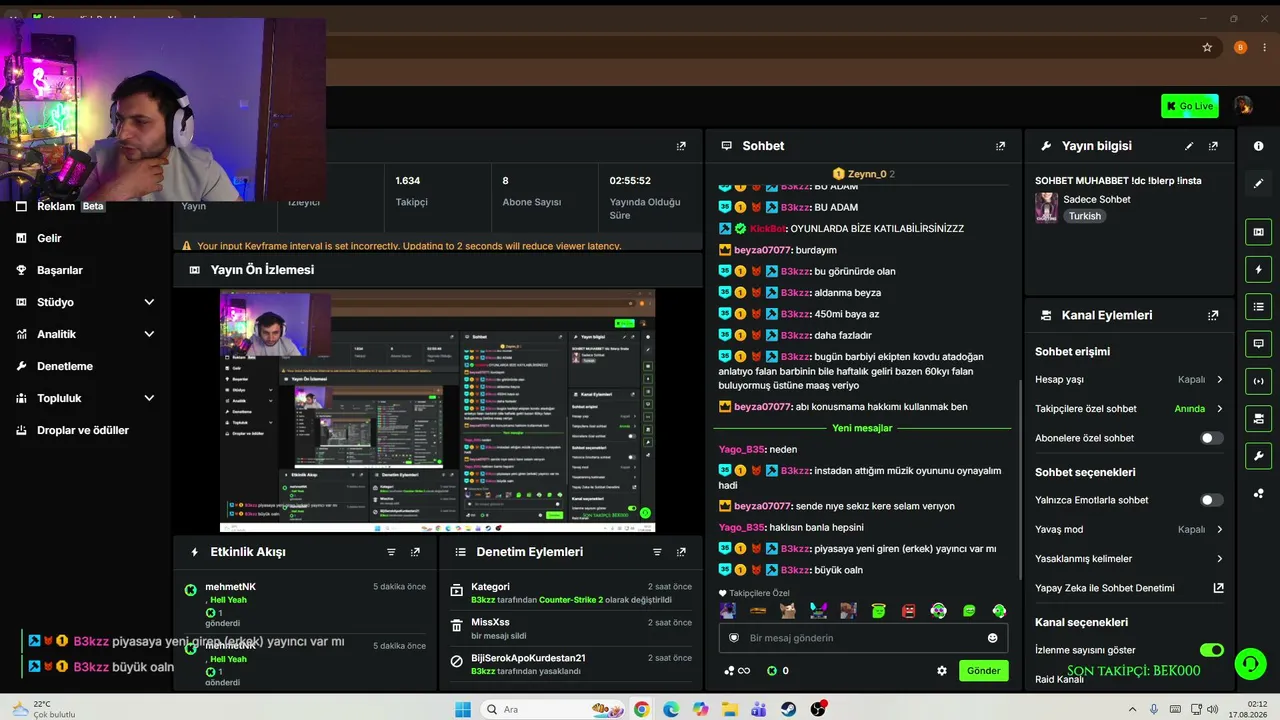This screenshot has height=720, width=1280.
Task: Disable İzlenme sayısını göster switch
Action: coord(1212,650)
